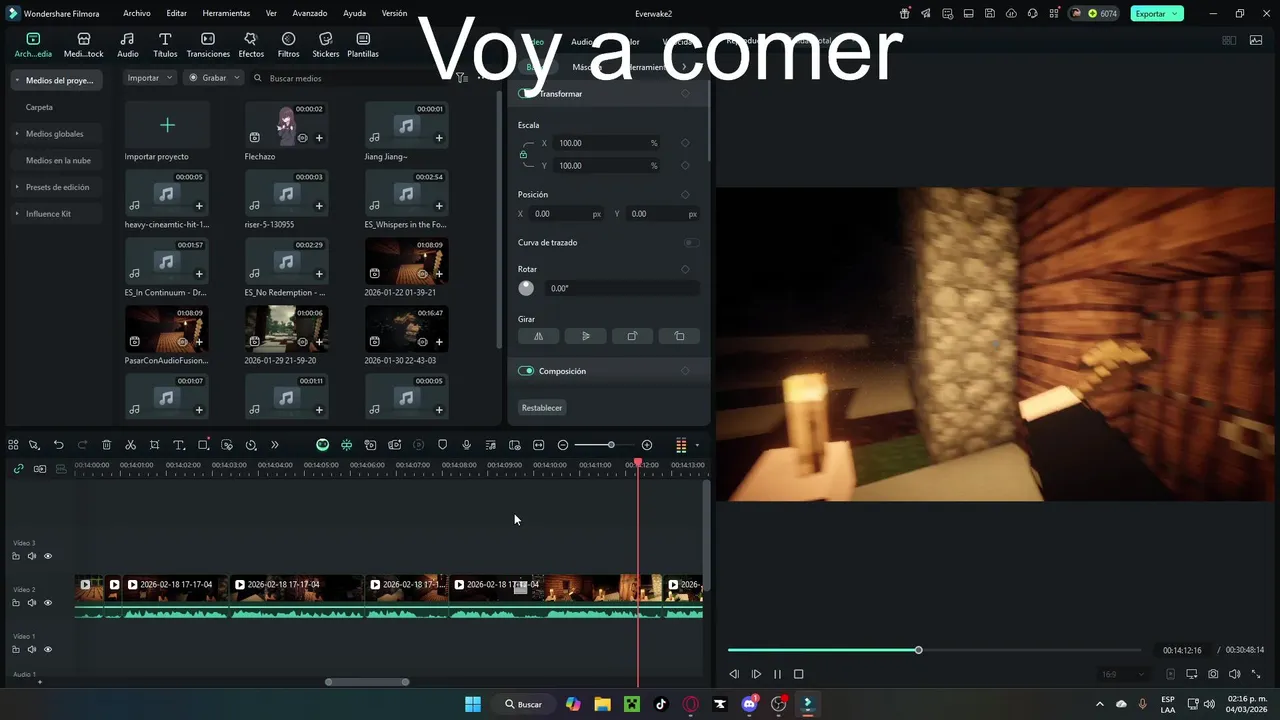Screen dimensions: 1280x720
Task: Hide the Video 1 track with eye icon
Action: coord(47,649)
